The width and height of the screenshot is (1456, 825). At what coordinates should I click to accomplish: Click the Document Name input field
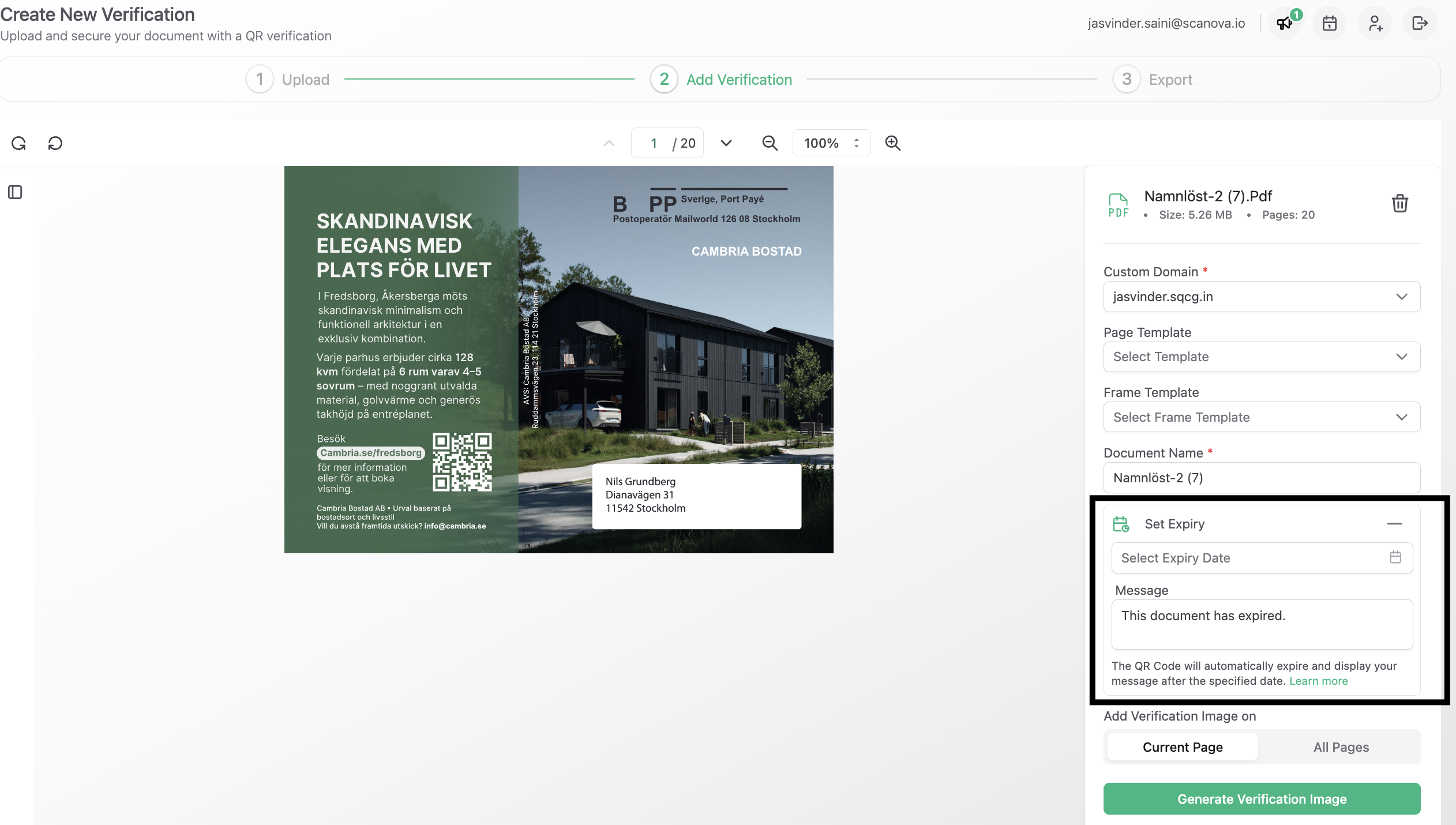(x=1262, y=478)
